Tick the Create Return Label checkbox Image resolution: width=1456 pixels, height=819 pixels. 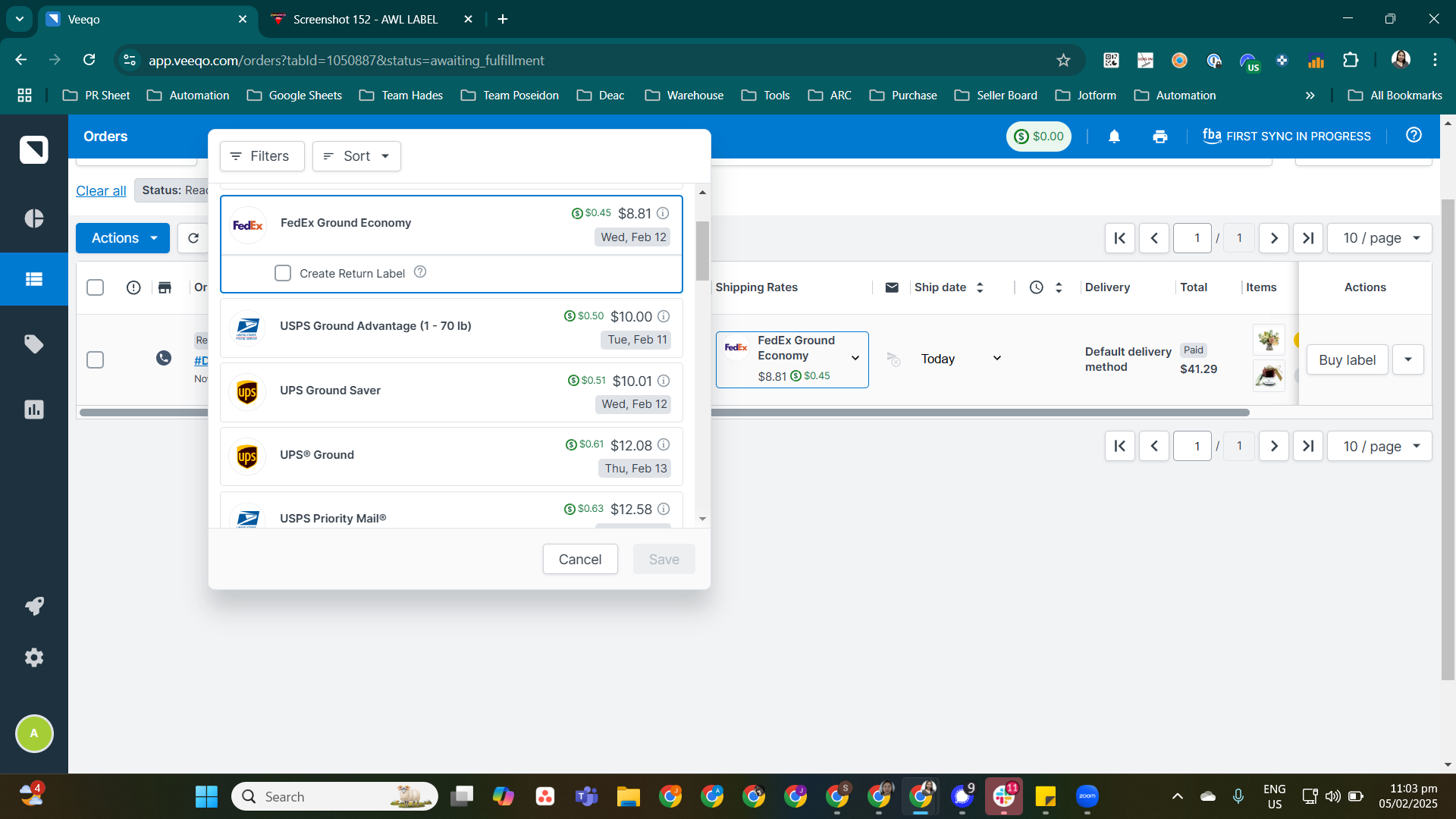click(x=283, y=273)
